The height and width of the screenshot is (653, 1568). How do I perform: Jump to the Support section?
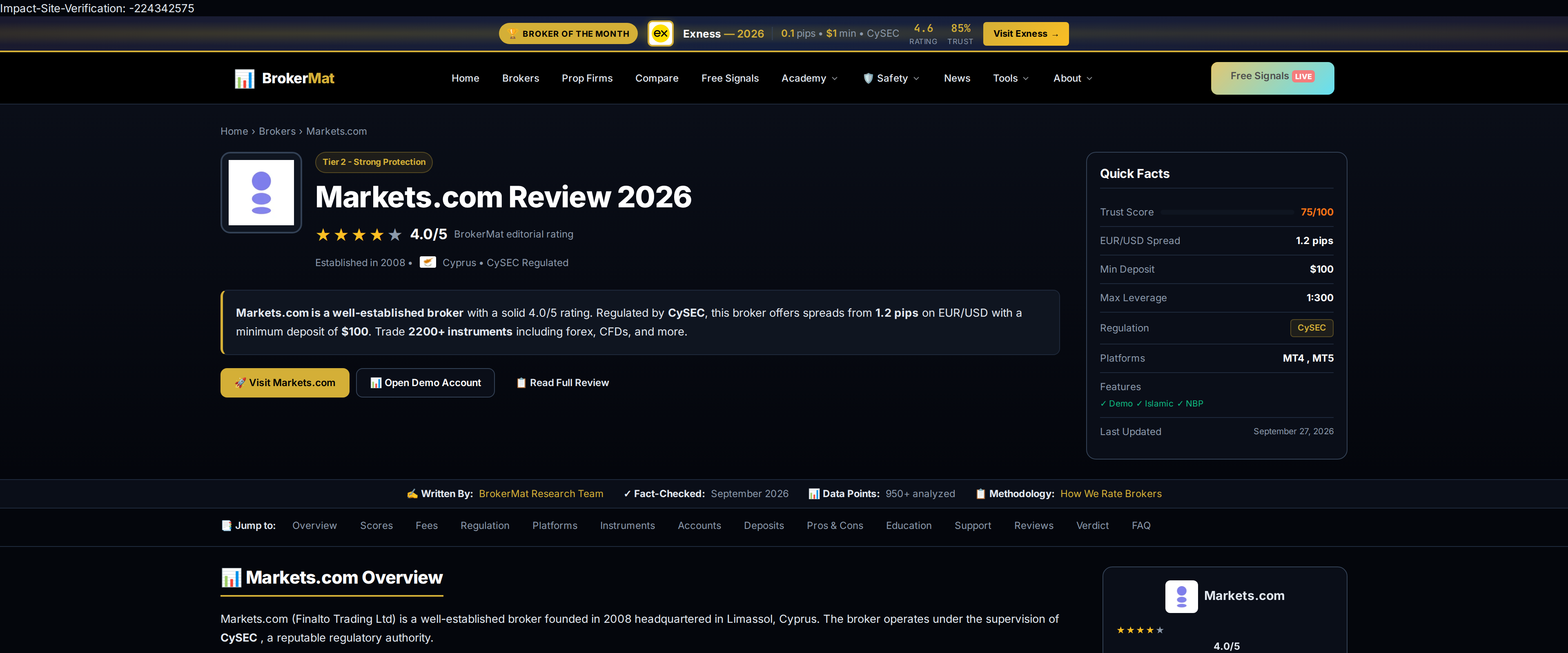pyautogui.click(x=973, y=525)
